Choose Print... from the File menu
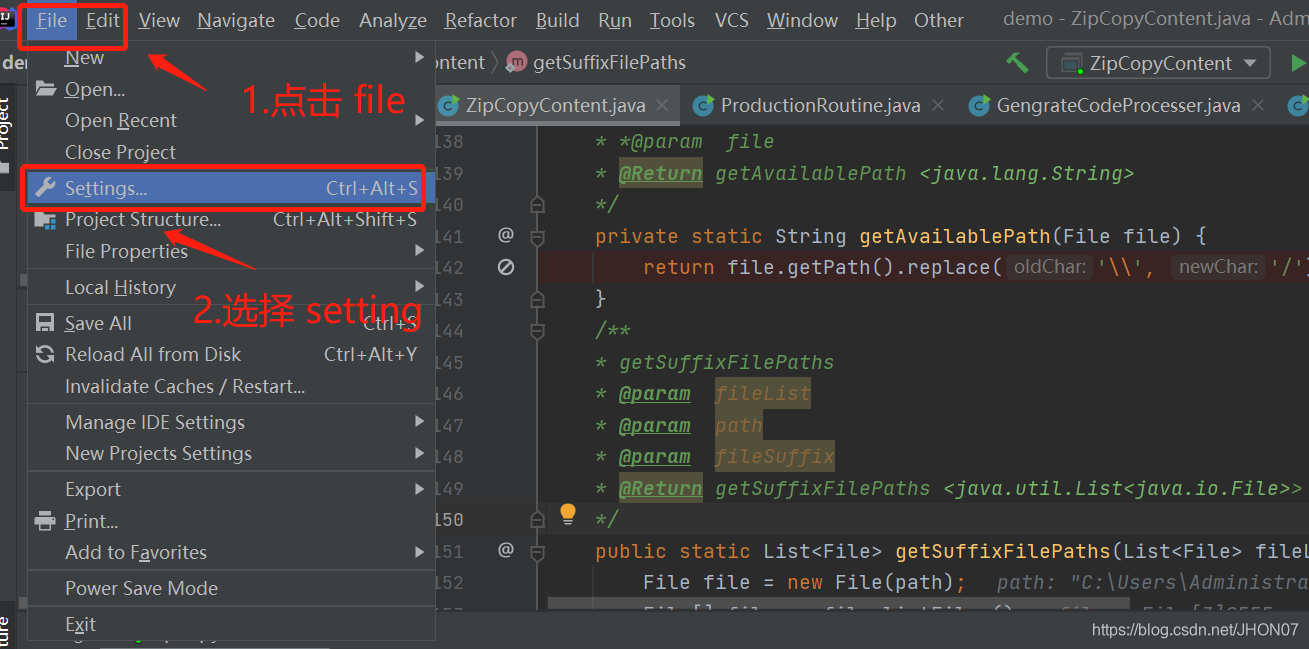1309x649 pixels. (231, 521)
